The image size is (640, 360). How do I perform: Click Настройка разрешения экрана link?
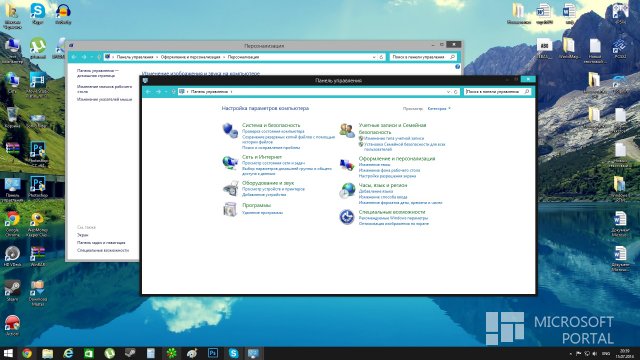[387, 176]
